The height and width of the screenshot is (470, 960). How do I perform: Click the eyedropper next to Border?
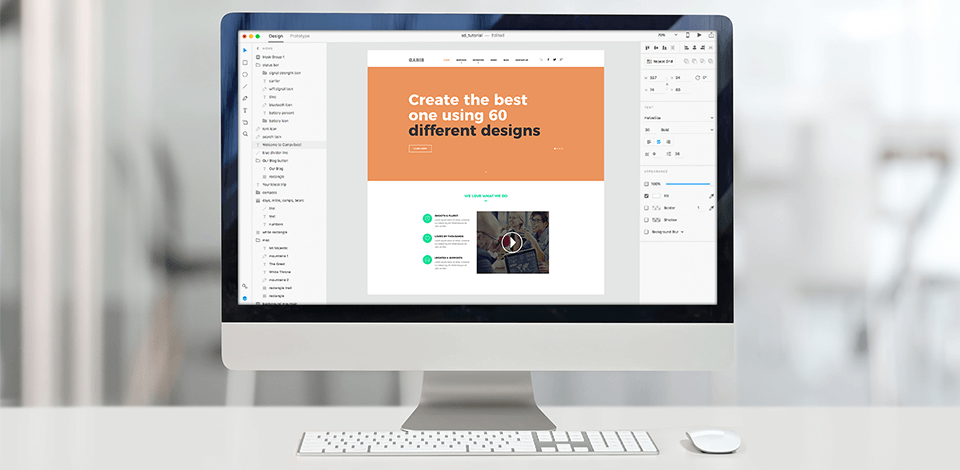[x=711, y=208]
